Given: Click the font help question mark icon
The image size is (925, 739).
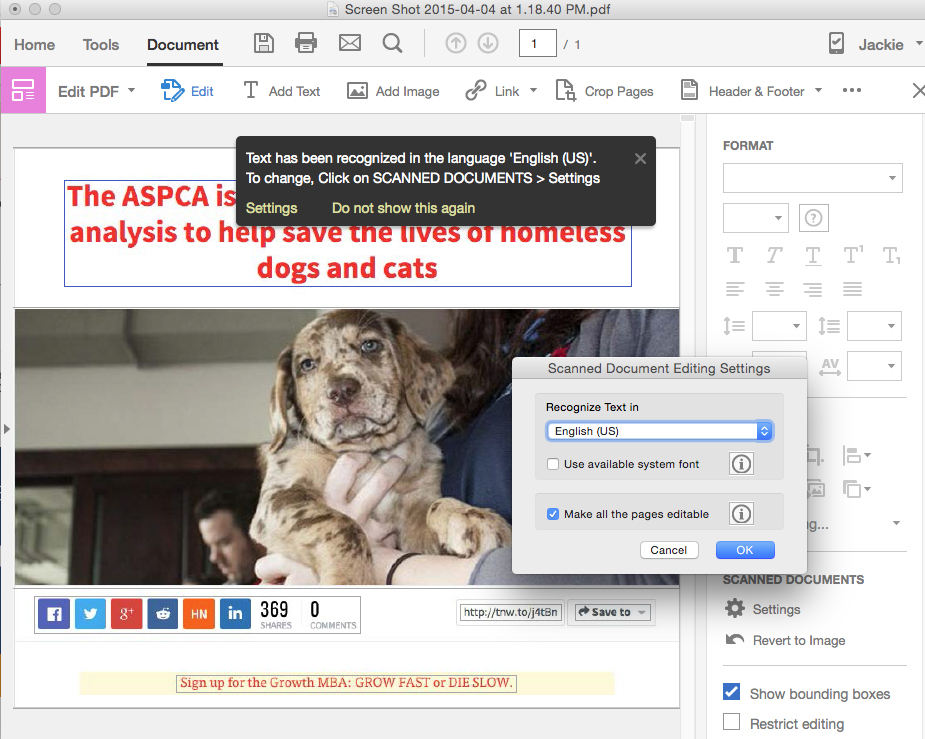Looking at the screenshot, I should tap(814, 218).
